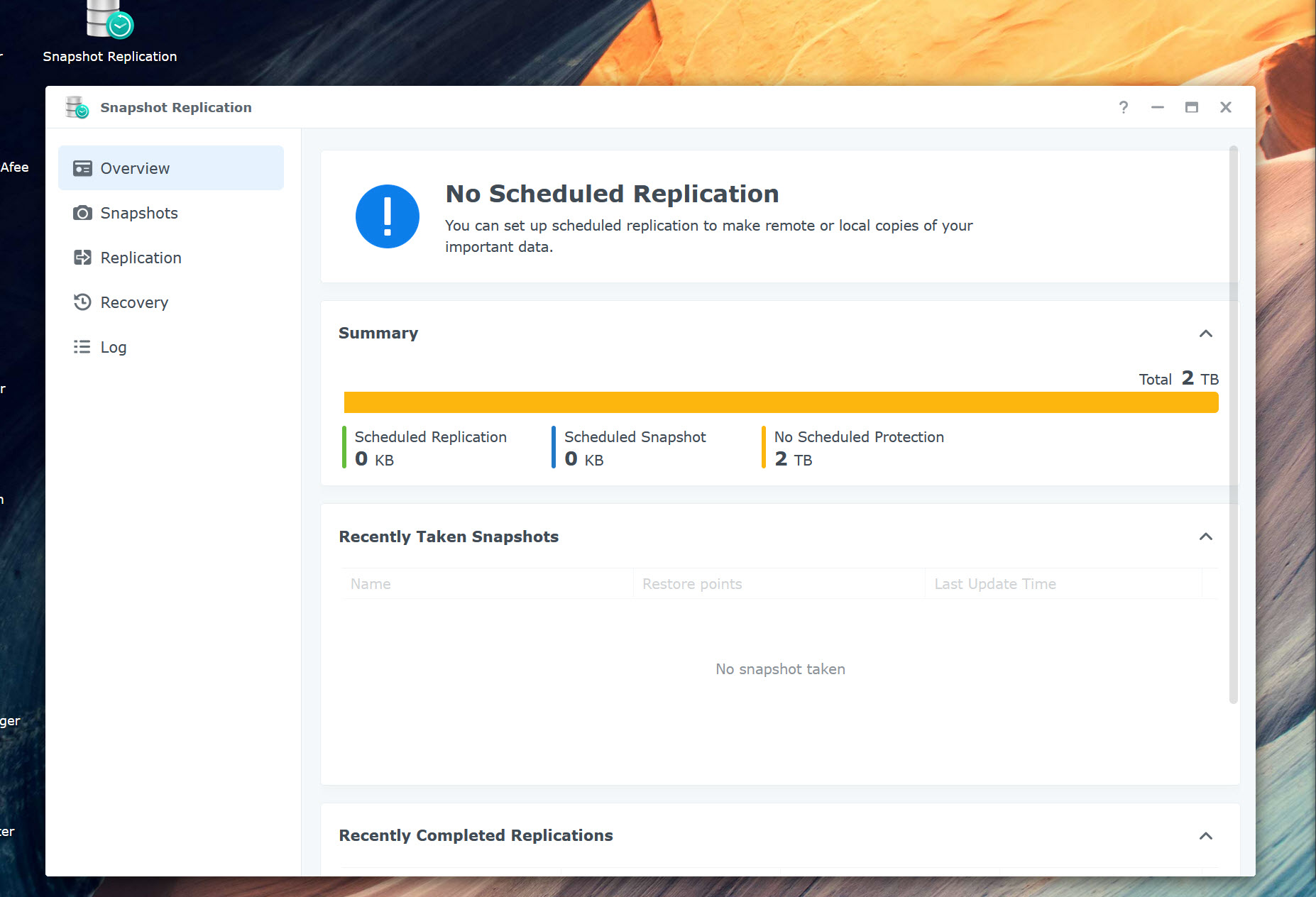1316x897 pixels.
Task: Click the blue exclamation status icon
Action: [x=387, y=216]
